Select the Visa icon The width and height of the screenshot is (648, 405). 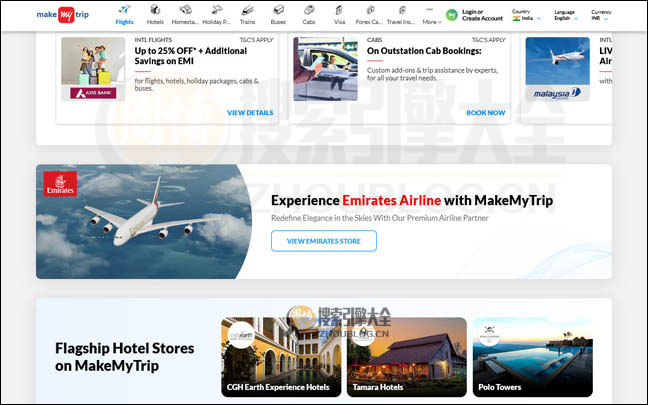coord(339,10)
